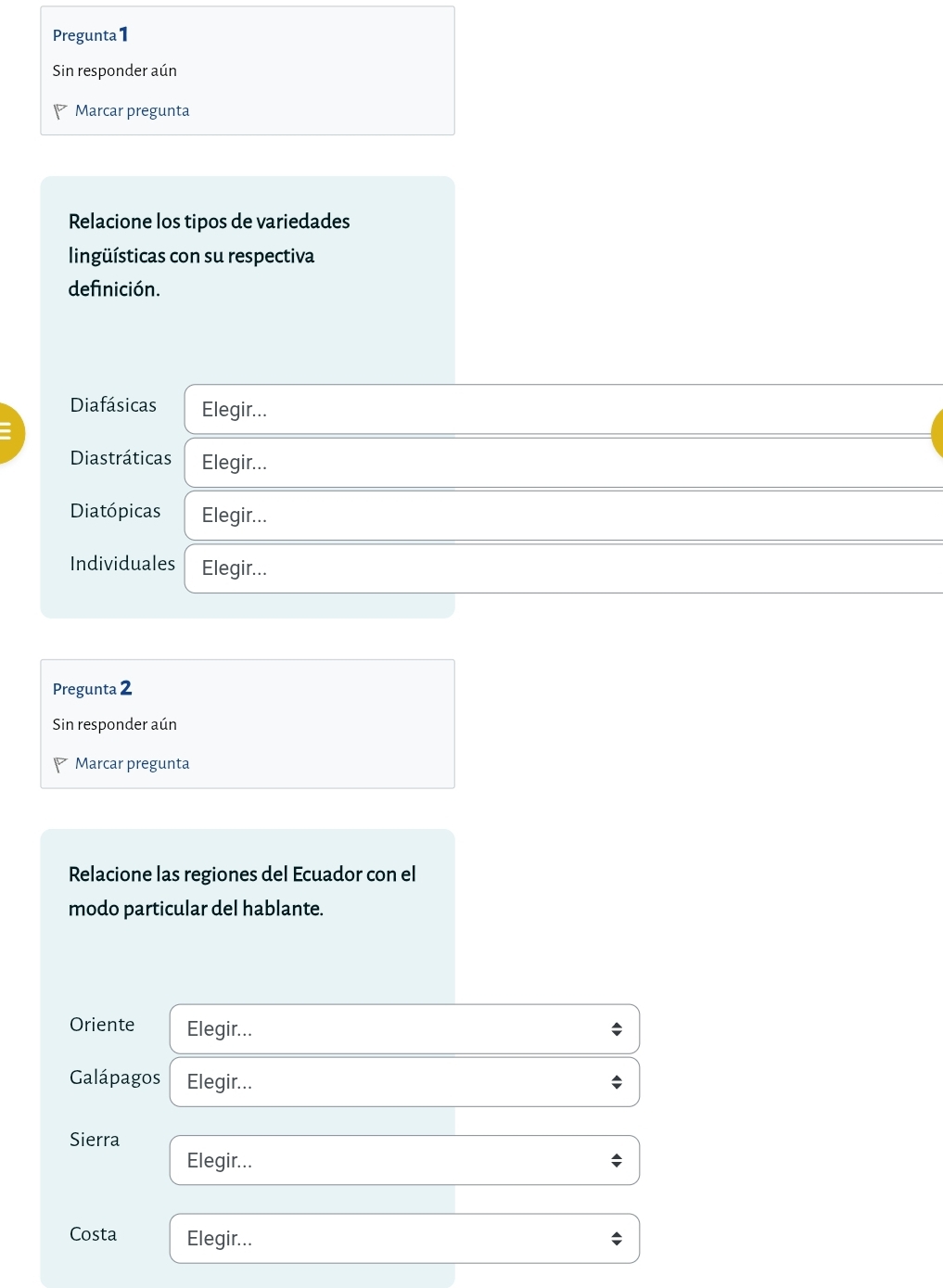The height and width of the screenshot is (1288, 943).
Task: Open the Sierra Elegir dropdown field
Action: click(x=389, y=1160)
